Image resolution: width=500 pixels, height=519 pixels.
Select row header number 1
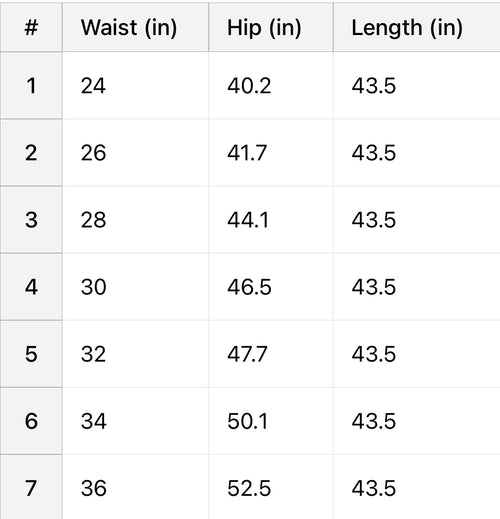pyautogui.click(x=31, y=85)
